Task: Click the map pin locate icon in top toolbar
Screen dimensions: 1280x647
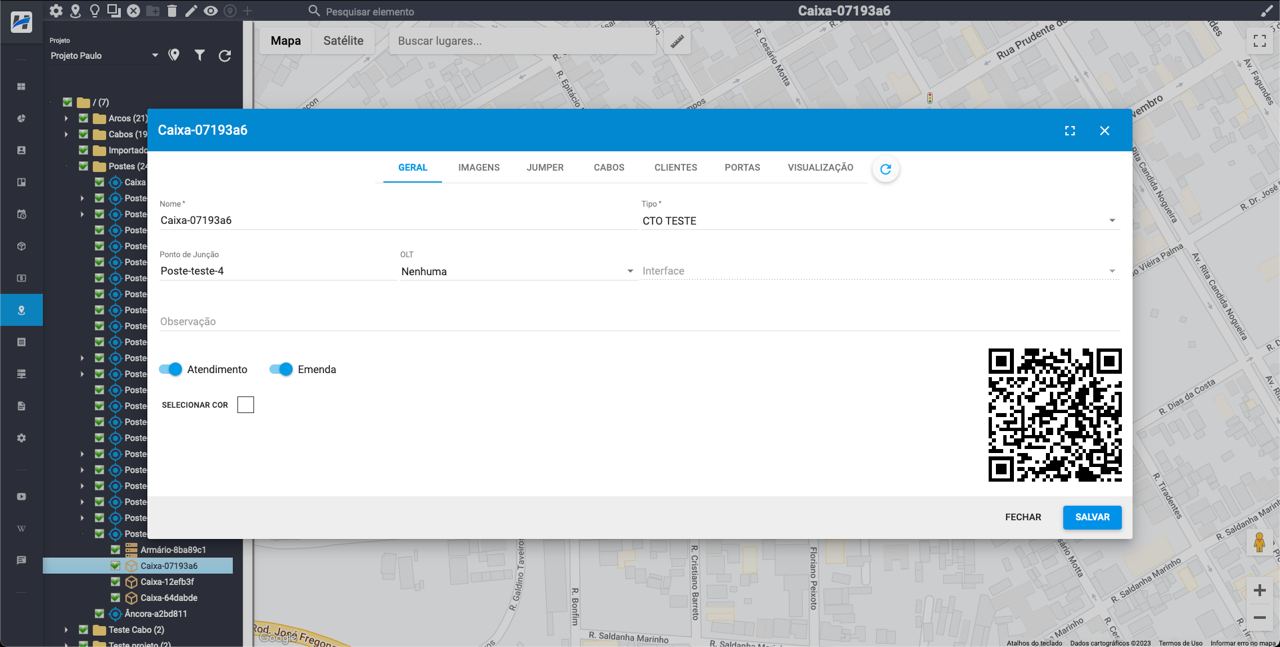Action: 75,11
